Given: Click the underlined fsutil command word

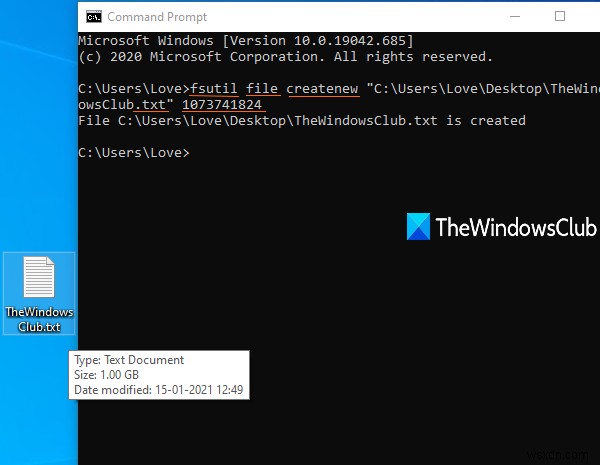Looking at the screenshot, I should (214, 89).
